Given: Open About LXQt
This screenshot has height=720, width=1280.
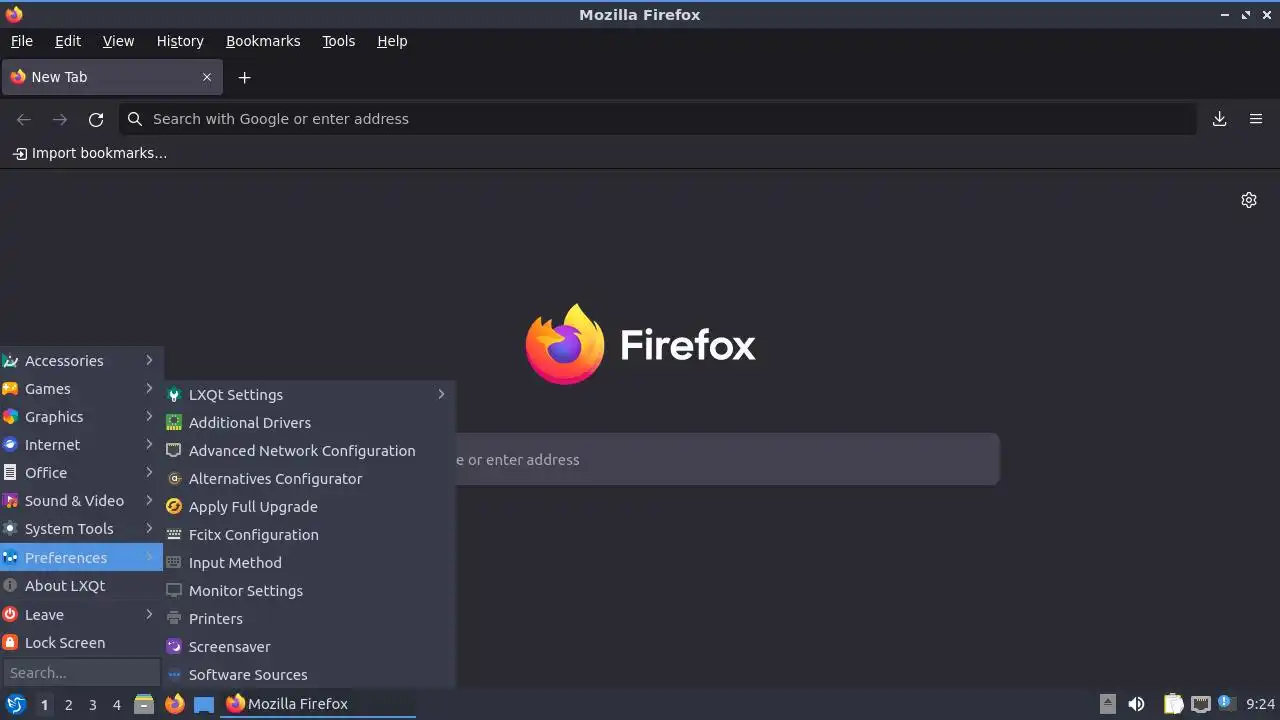Looking at the screenshot, I should click(82, 586).
